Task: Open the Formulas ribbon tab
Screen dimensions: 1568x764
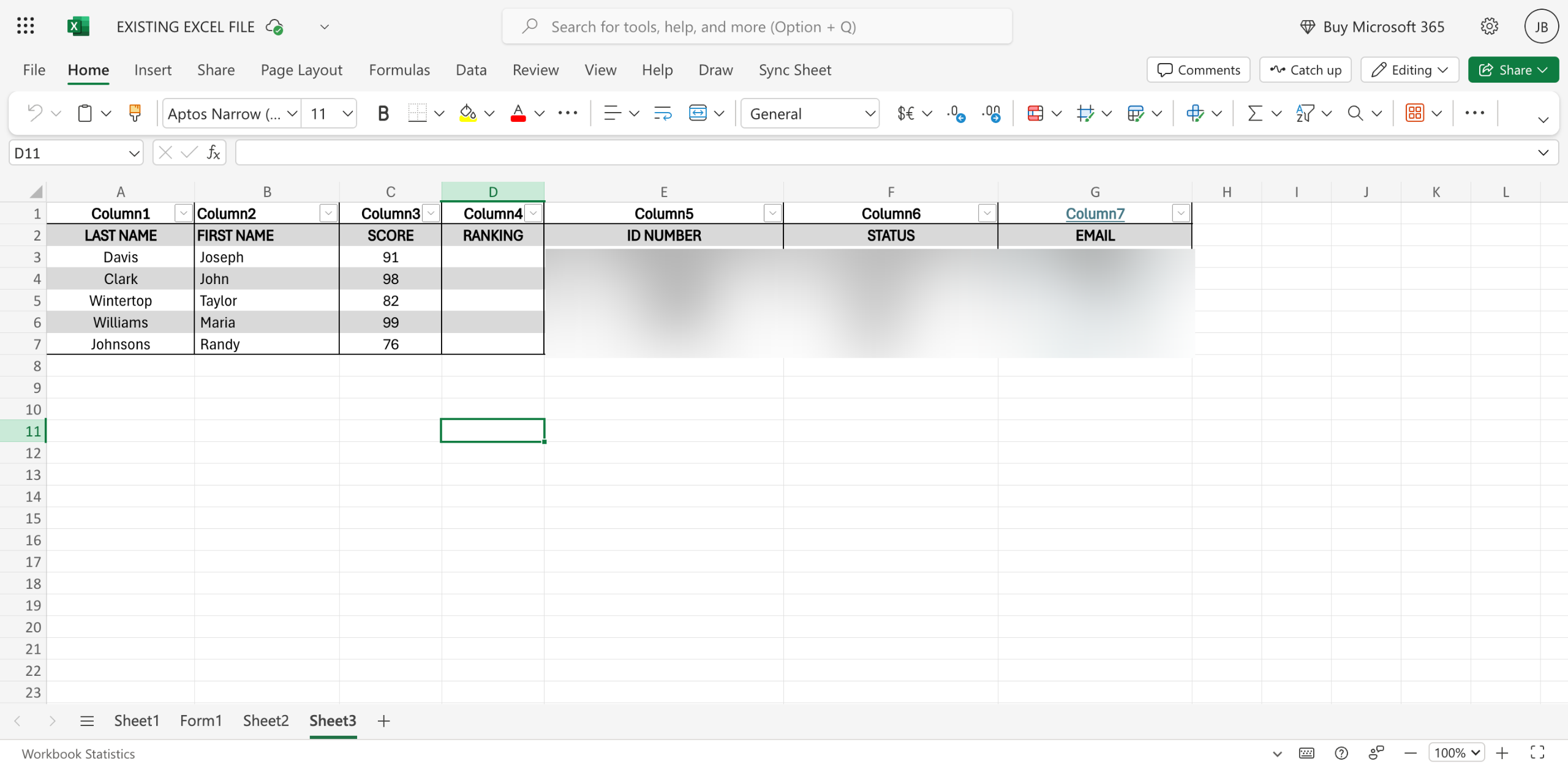Action: (399, 70)
